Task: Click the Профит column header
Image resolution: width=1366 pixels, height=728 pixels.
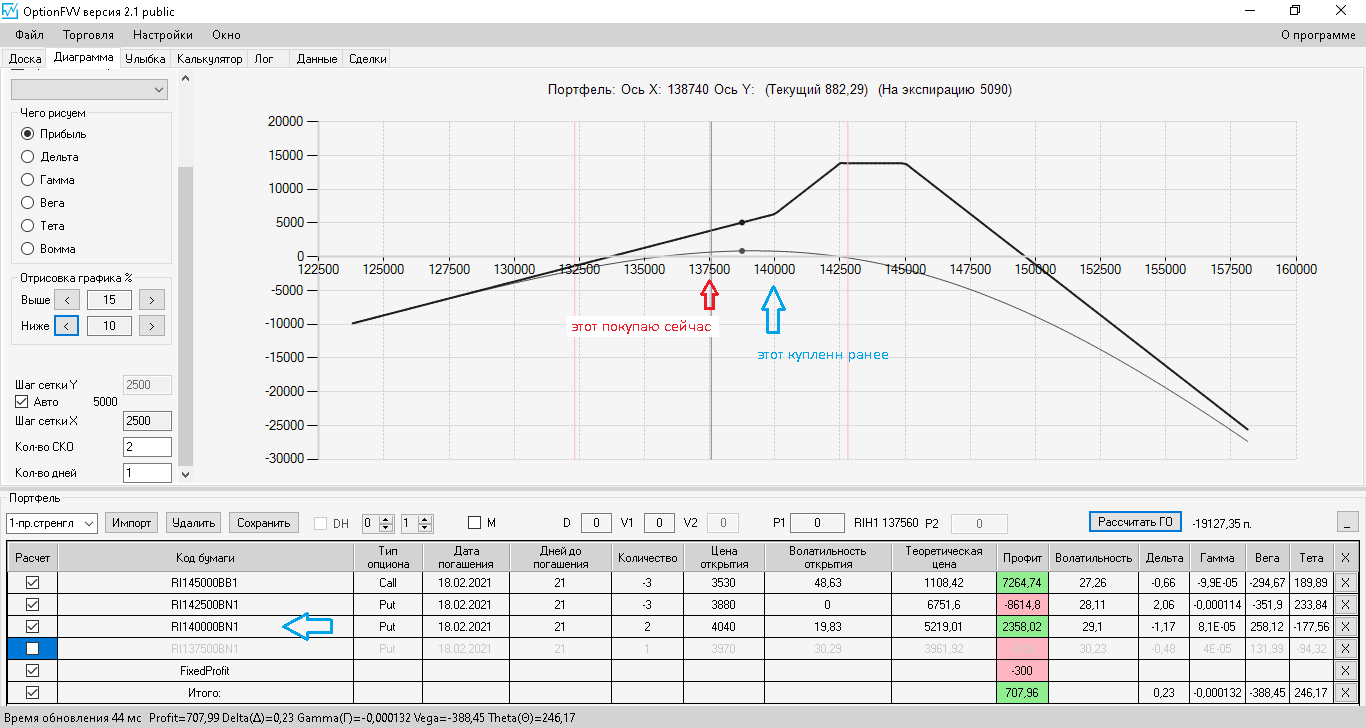Action: pyautogui.click(x=1021, y=557)
